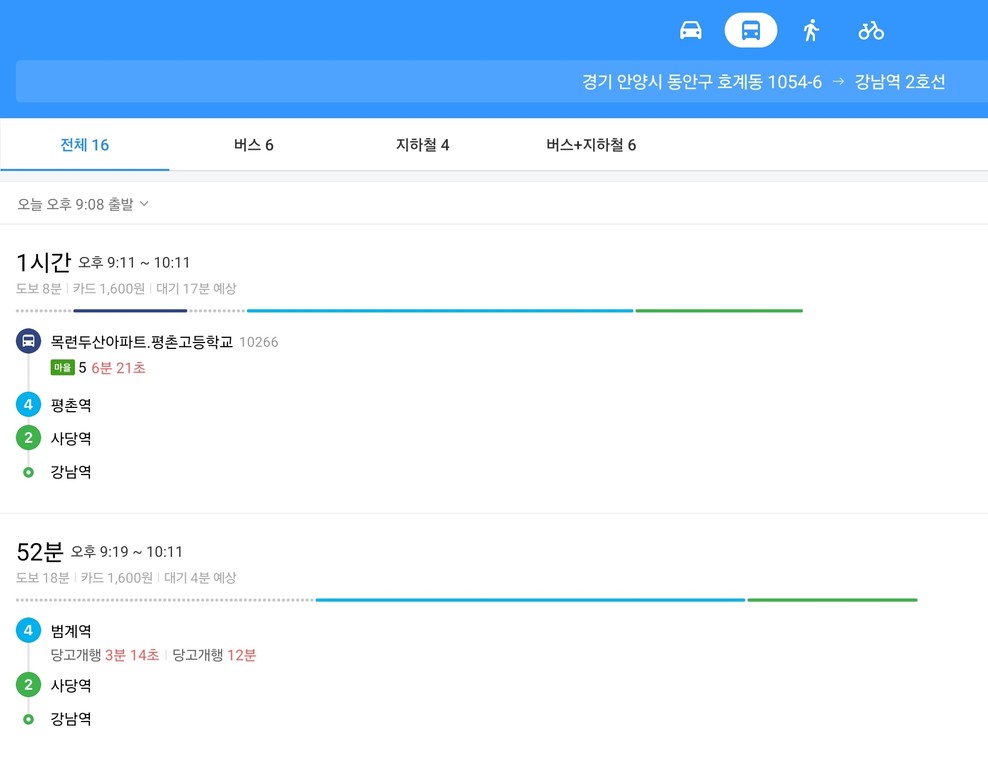Screen dimensions: 988x760
Task: Switch to car driving directions icon
Action: coord(691,30)
